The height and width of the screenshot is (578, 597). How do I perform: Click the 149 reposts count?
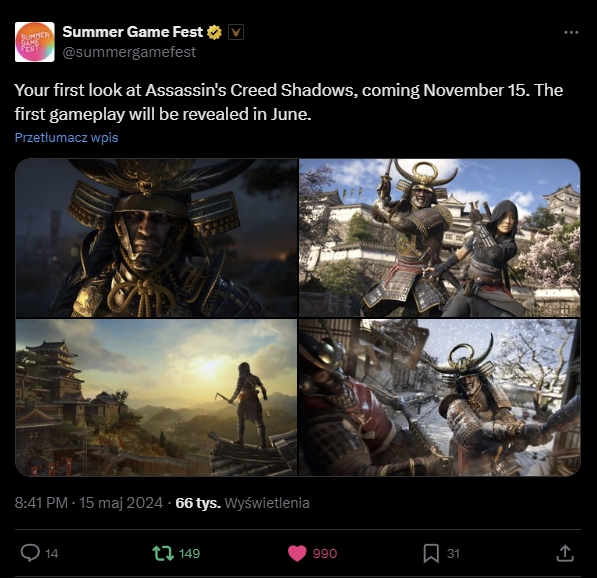[189, 553]
